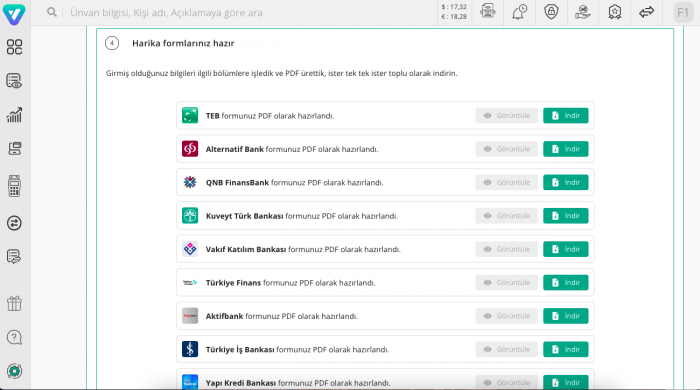Open the support lifebuoy icon in sidebar
The height and width of the screenshot is (390, 700).
(14, 371)
